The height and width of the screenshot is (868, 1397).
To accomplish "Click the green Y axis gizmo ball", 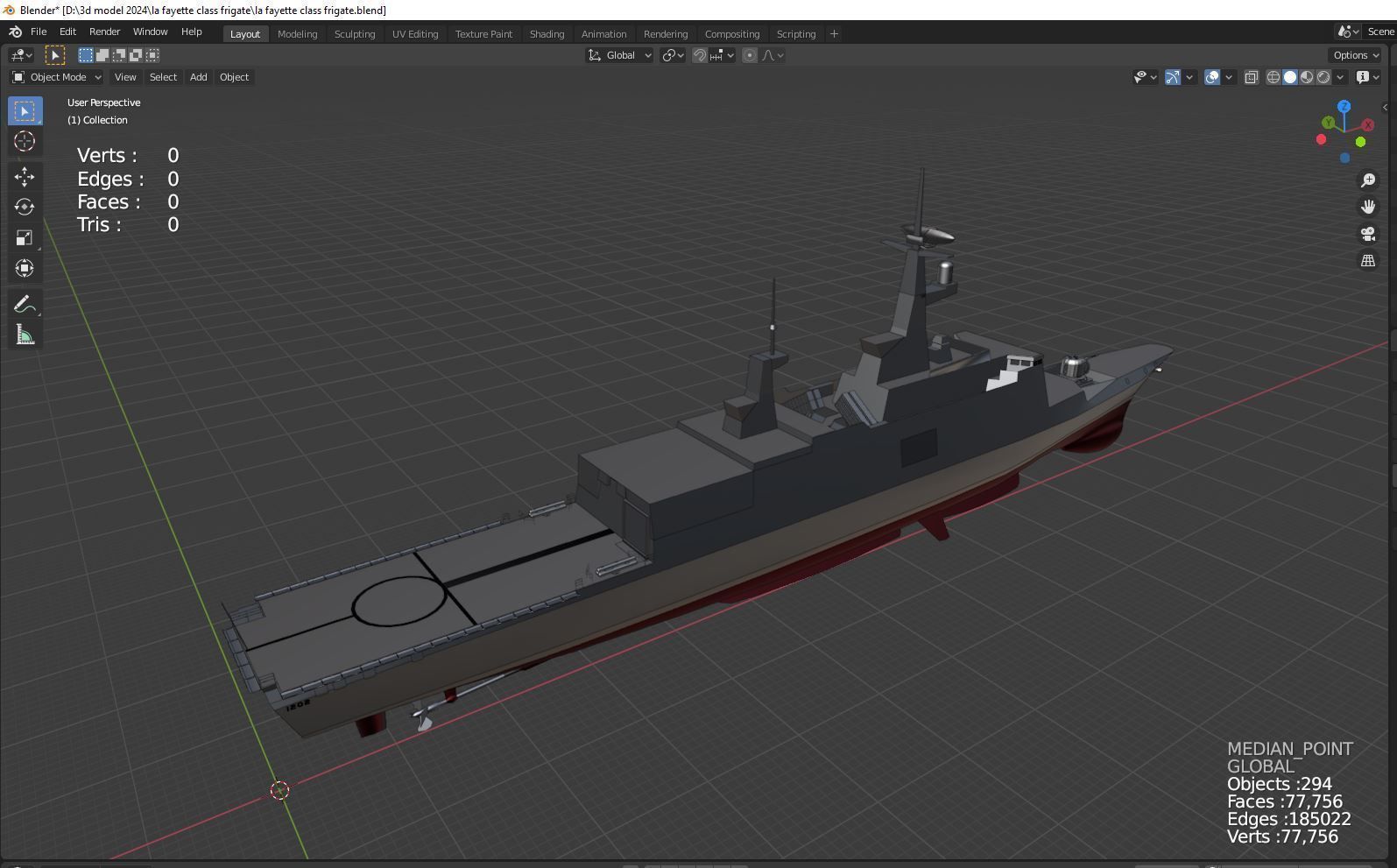I will coord(1329,123).
